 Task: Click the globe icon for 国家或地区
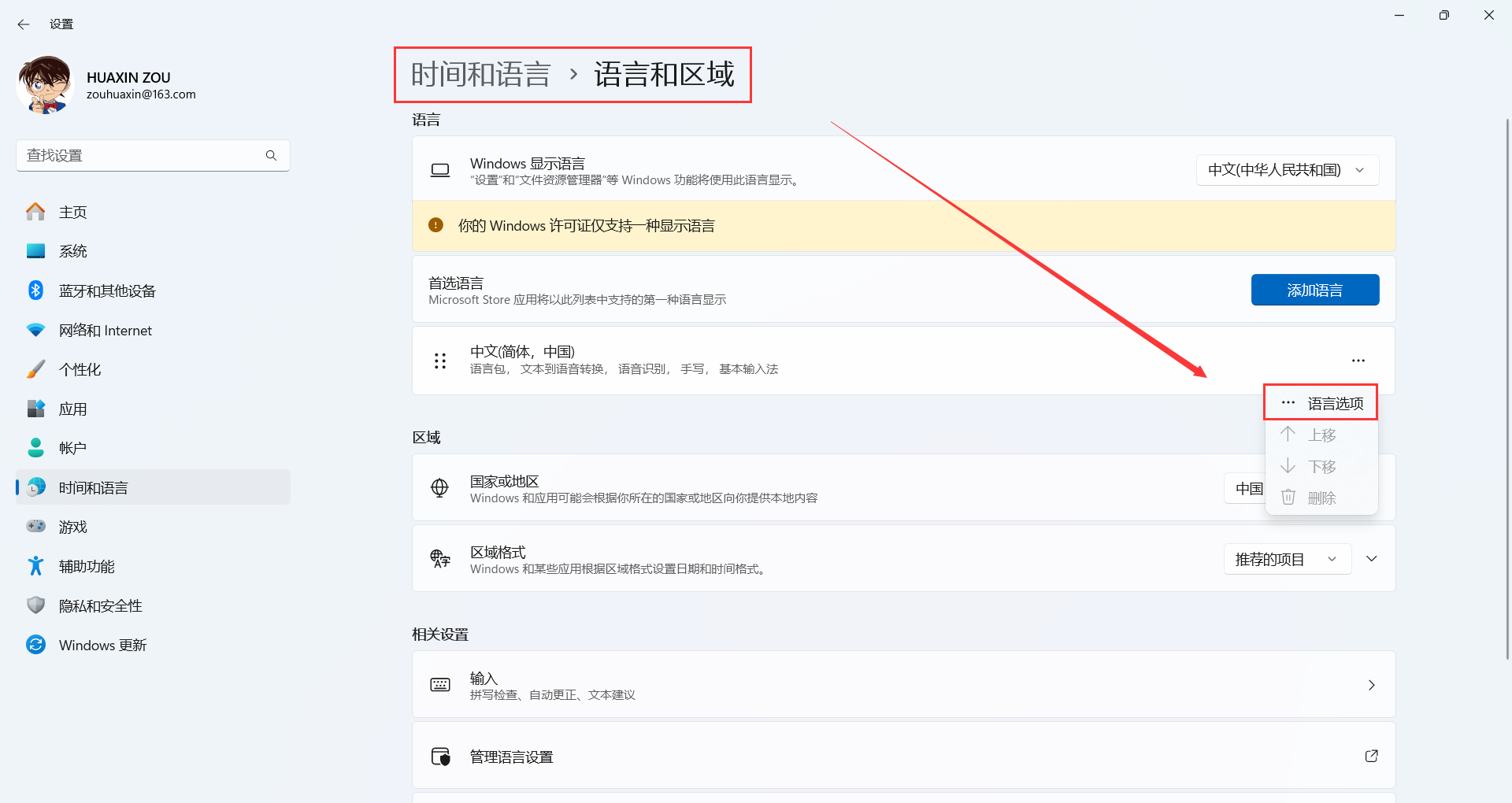(439, 488)
